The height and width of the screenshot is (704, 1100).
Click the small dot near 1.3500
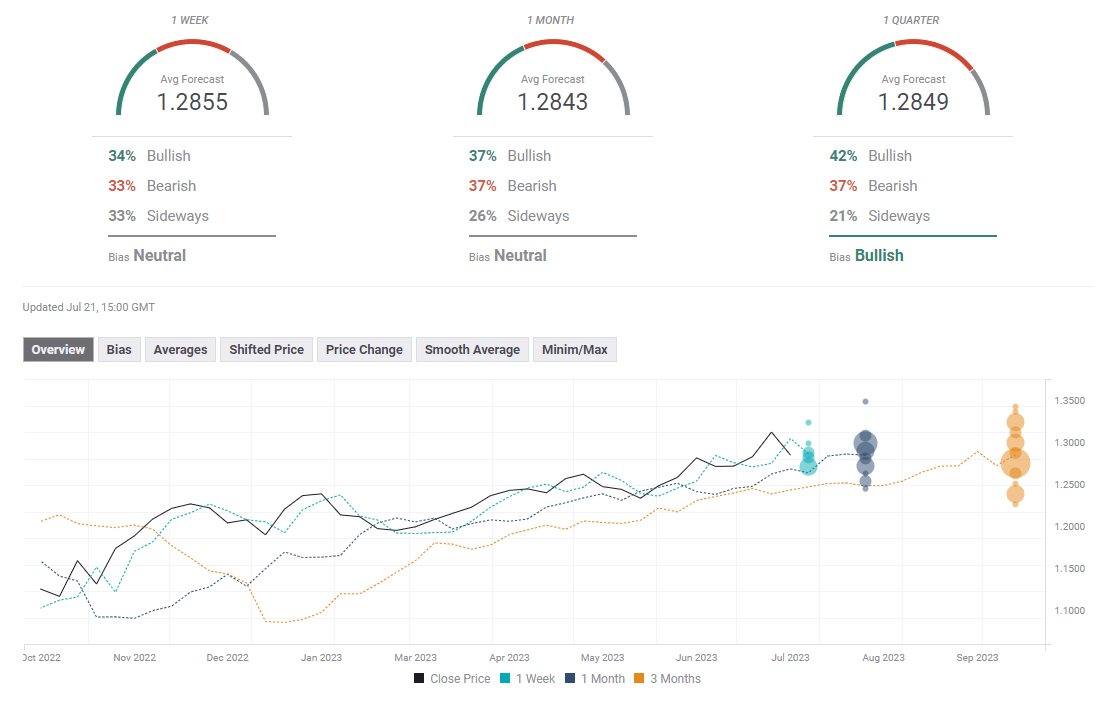point(865,401)
